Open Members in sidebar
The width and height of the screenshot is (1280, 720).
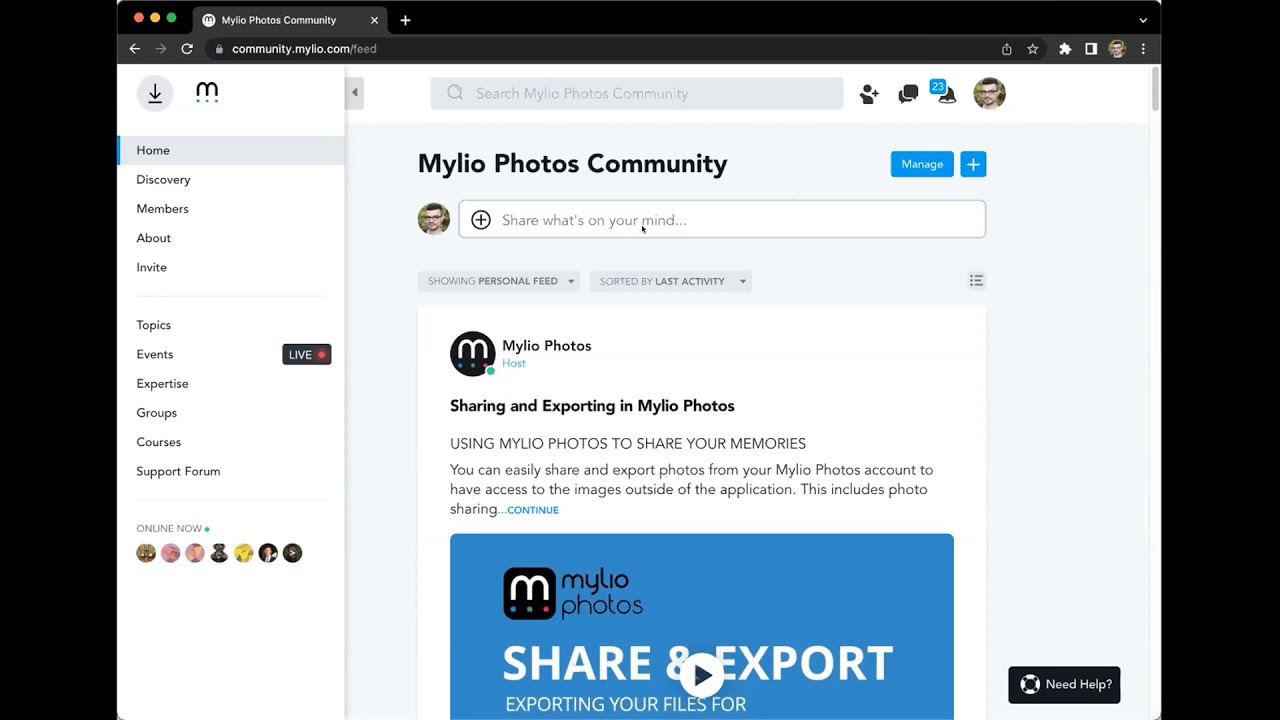coord(162,209)
